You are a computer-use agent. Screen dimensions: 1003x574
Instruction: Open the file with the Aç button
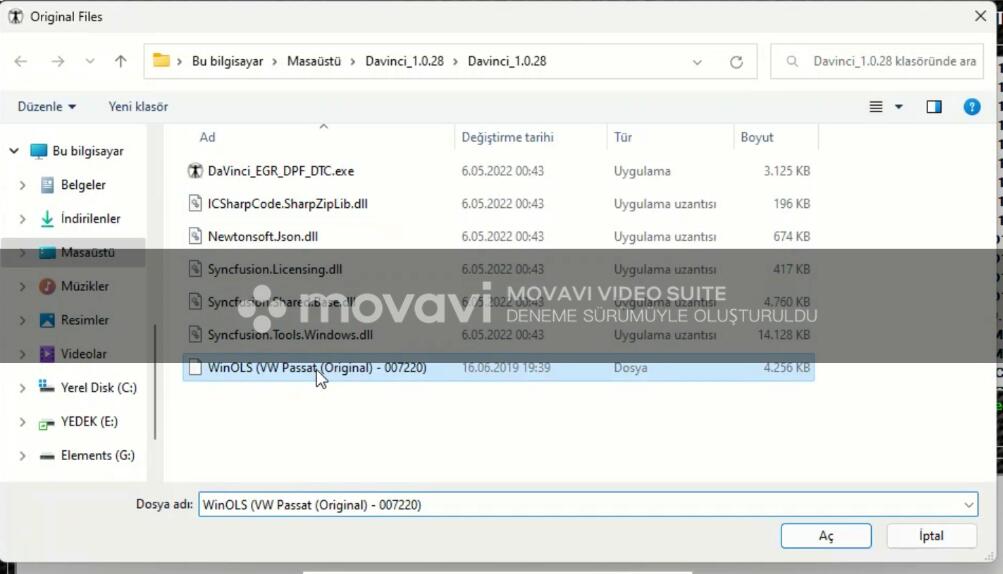pyautogui.click(x=826, y=536)
